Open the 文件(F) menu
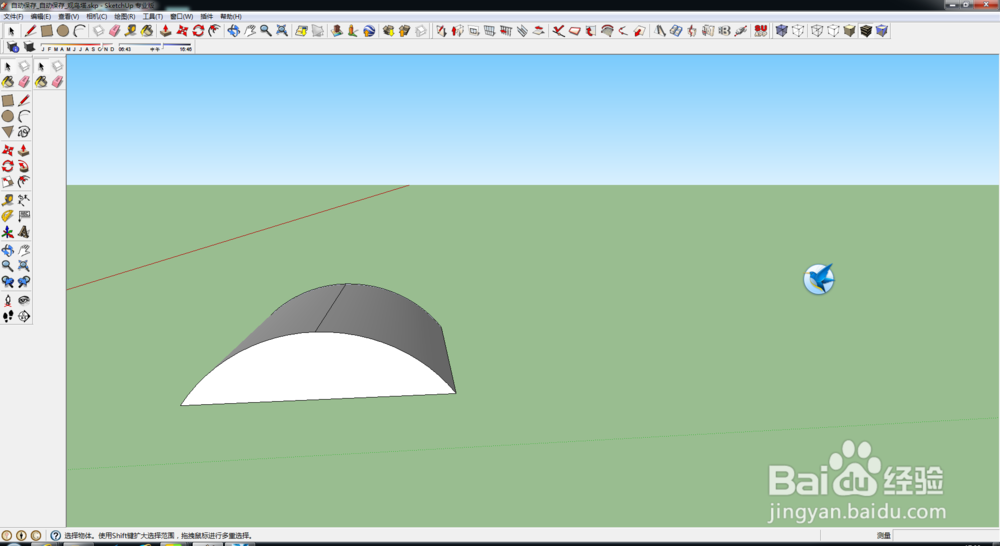Screen dimensions: 1000x546 (13, 17)
